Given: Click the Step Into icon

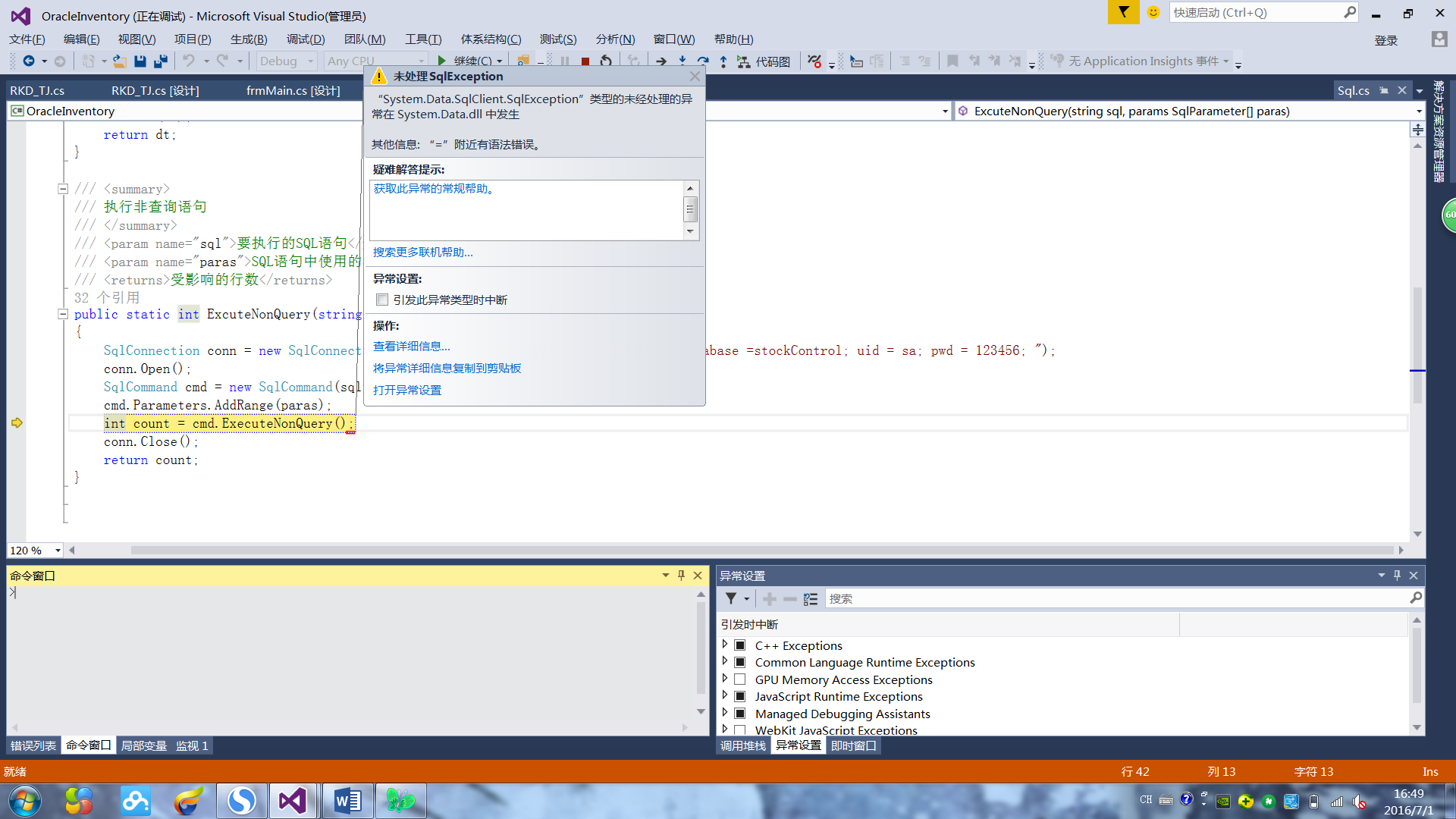Looking at the screenshot, I should tap(682, 61).
